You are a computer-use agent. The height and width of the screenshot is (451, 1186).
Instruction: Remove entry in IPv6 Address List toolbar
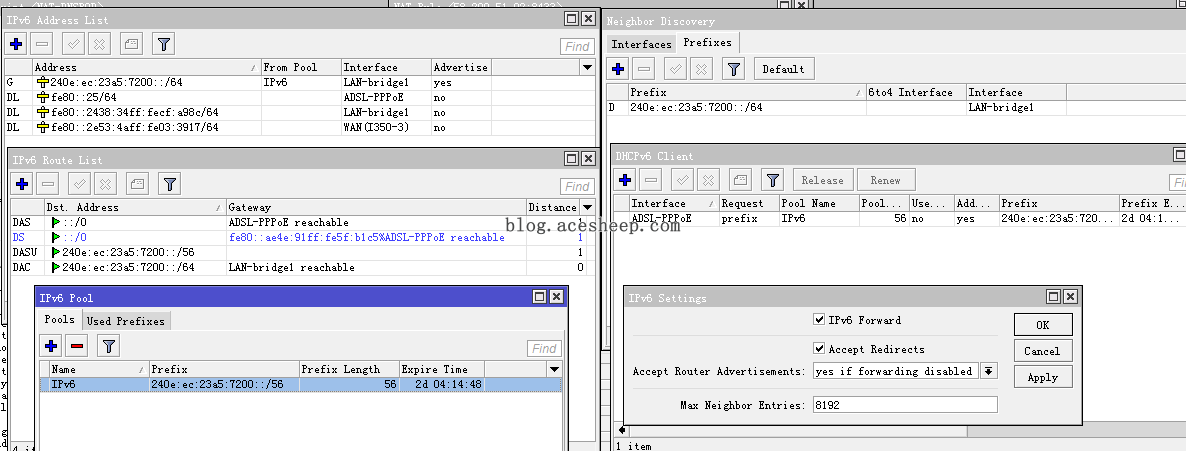tap(42, 44)
